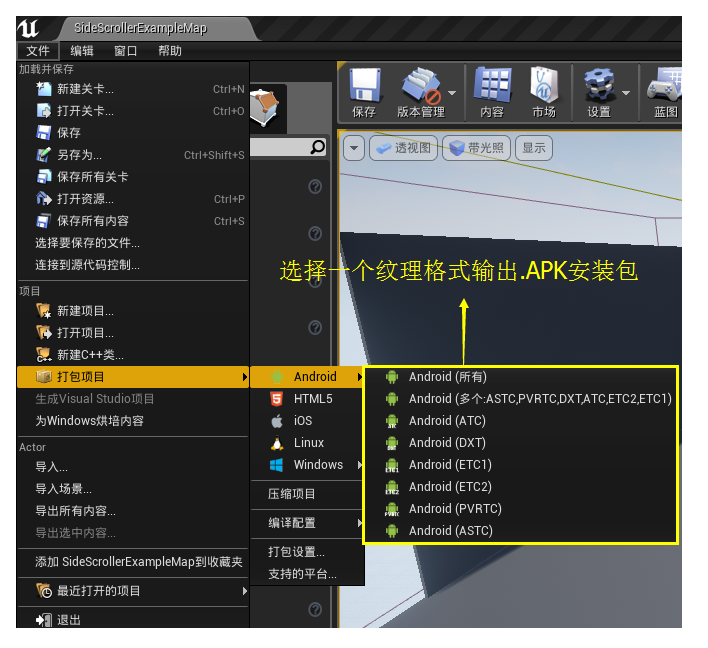Open the 内容 content browser icon
The width and height of the screenshot is (708, 648).
pyautogui.click(x=492, y=85)
